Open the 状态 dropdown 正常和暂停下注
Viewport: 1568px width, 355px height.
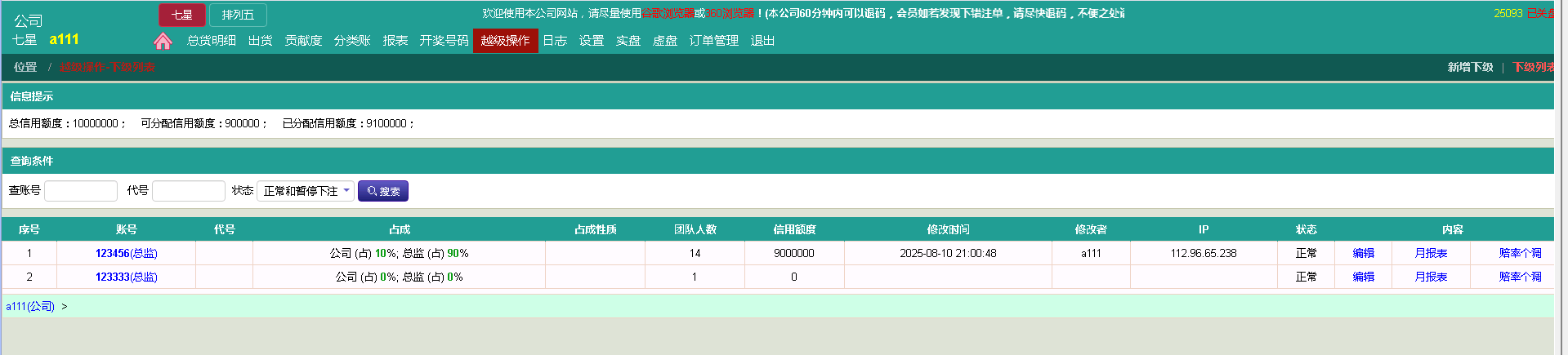(306, 191)
